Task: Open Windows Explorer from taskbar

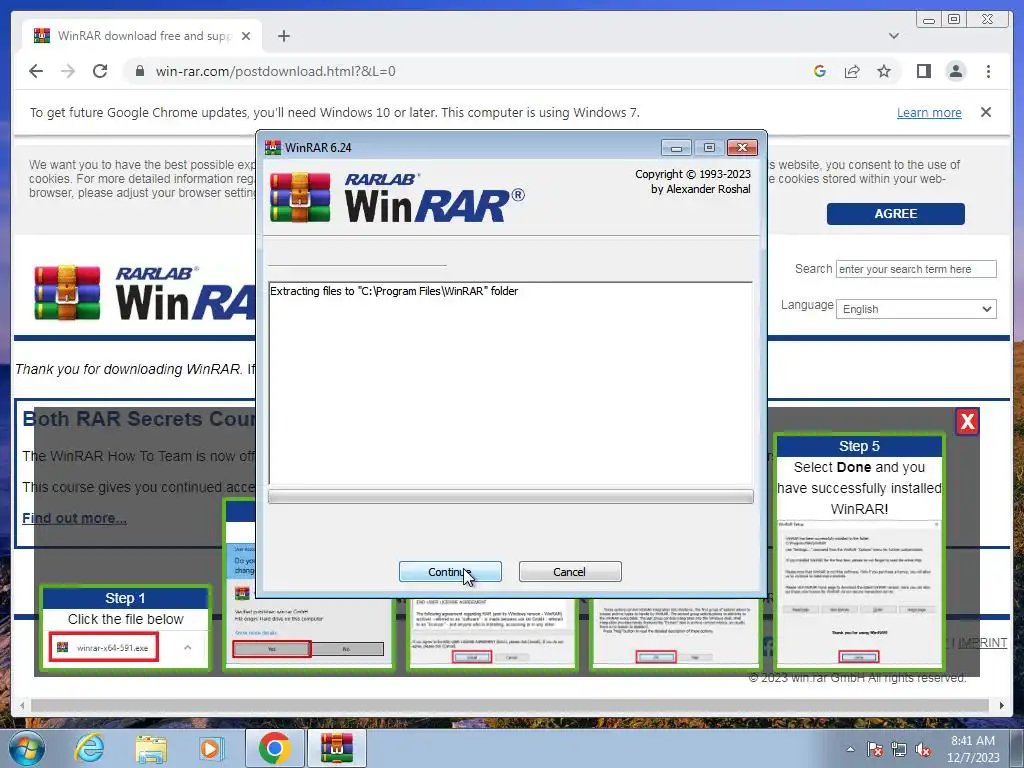Action: (x=151, y=748)
